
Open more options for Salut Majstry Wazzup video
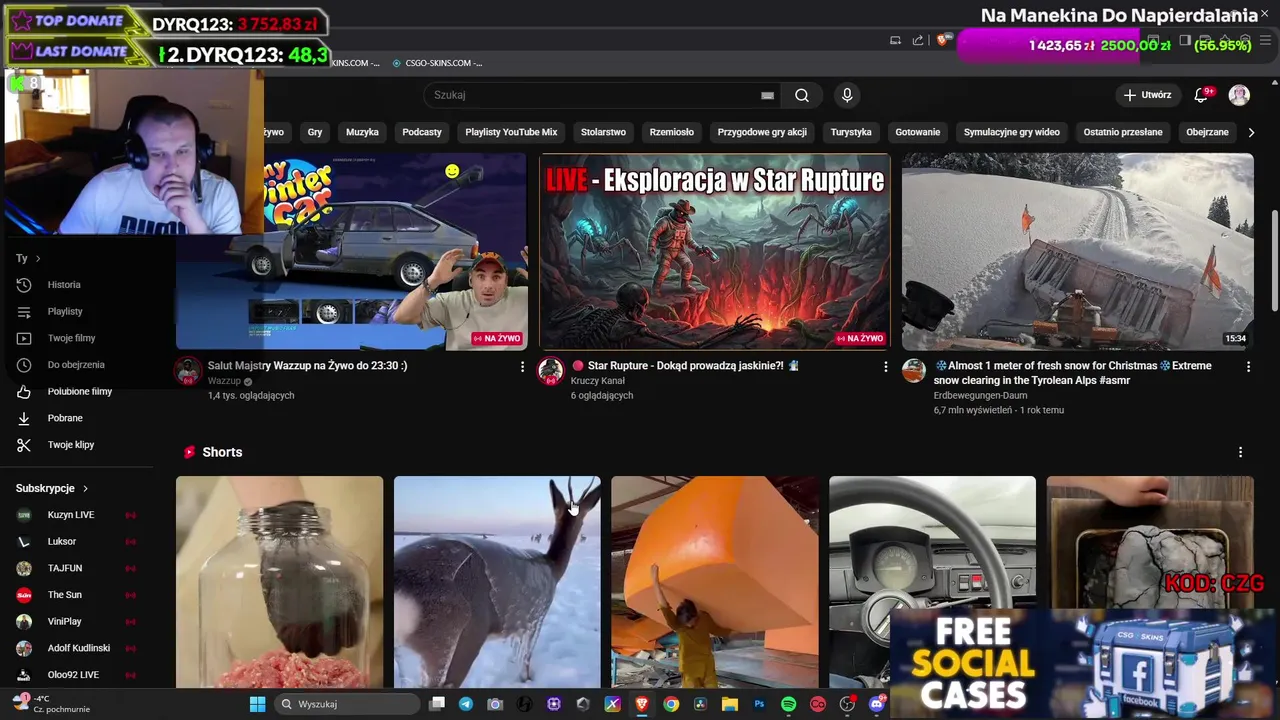click(x=522, y=367)
